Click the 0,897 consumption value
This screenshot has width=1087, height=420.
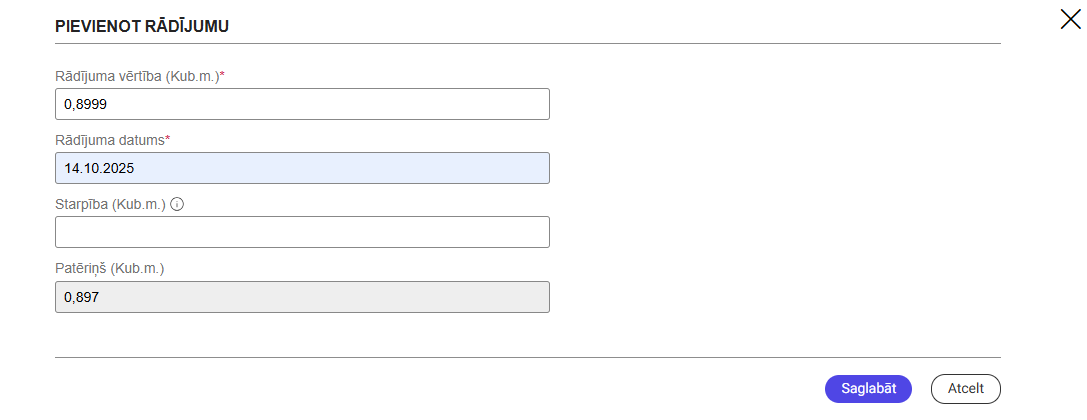pos(81,297)
